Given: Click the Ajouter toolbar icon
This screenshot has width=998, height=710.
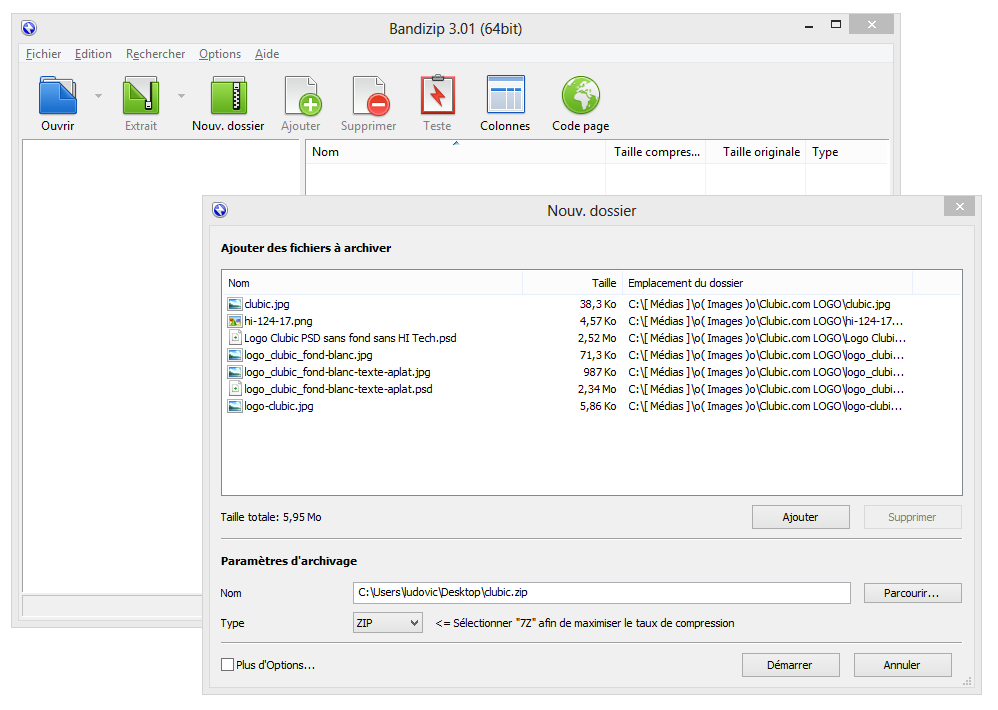Looking at the screenshot, I should click(301, 96).
